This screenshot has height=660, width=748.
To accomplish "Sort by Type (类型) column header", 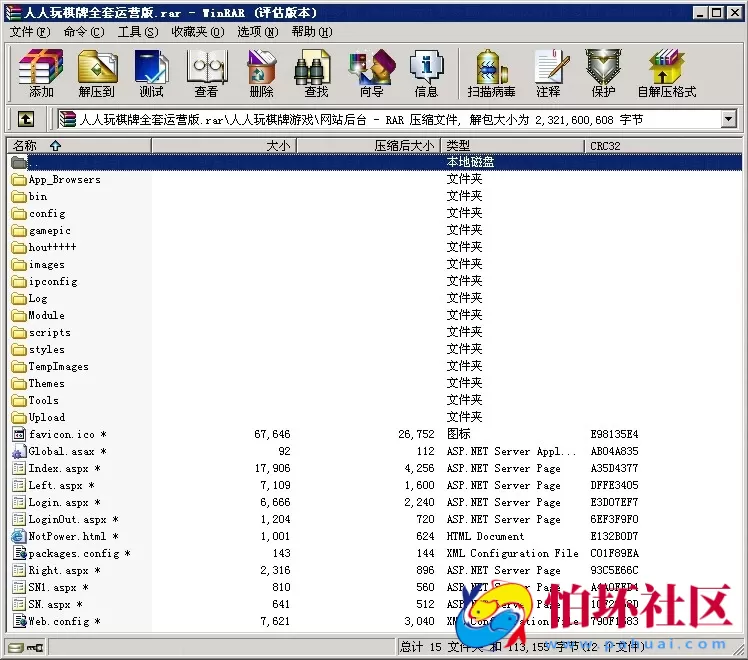I will (513, 145).
